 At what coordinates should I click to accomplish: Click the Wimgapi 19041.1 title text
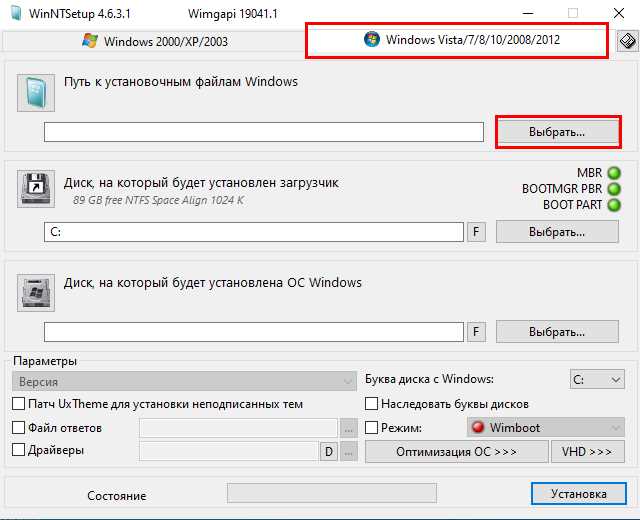233,14
